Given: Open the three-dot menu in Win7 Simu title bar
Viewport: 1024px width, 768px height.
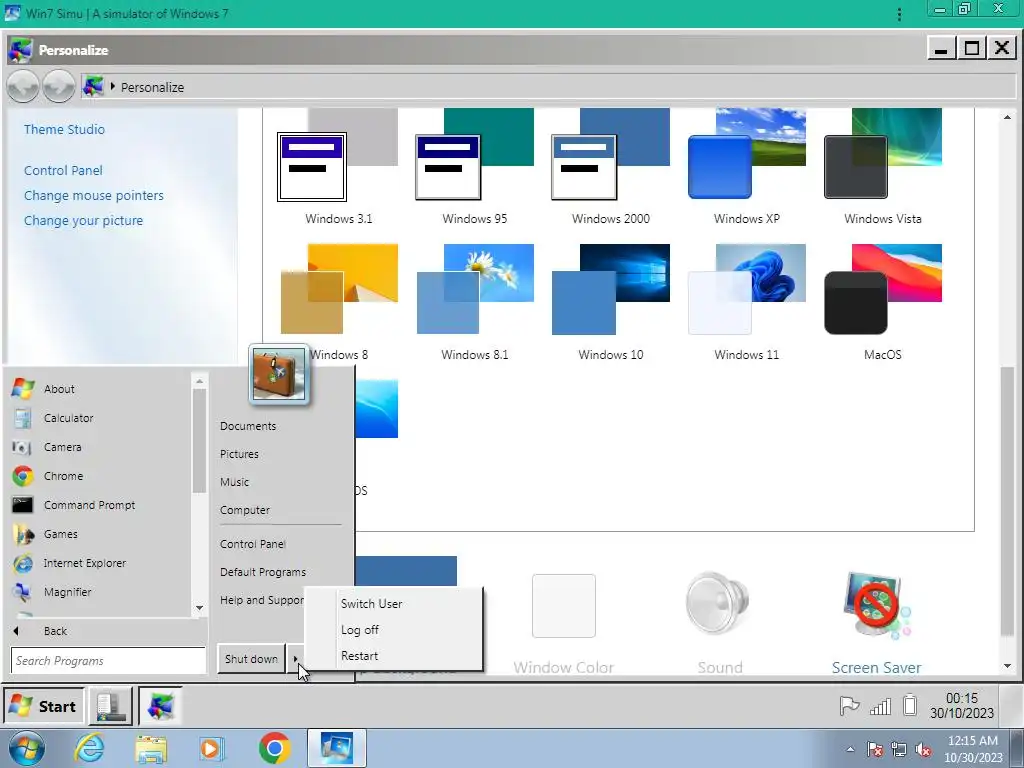Looking at the screenshot, I should point(899,14).
